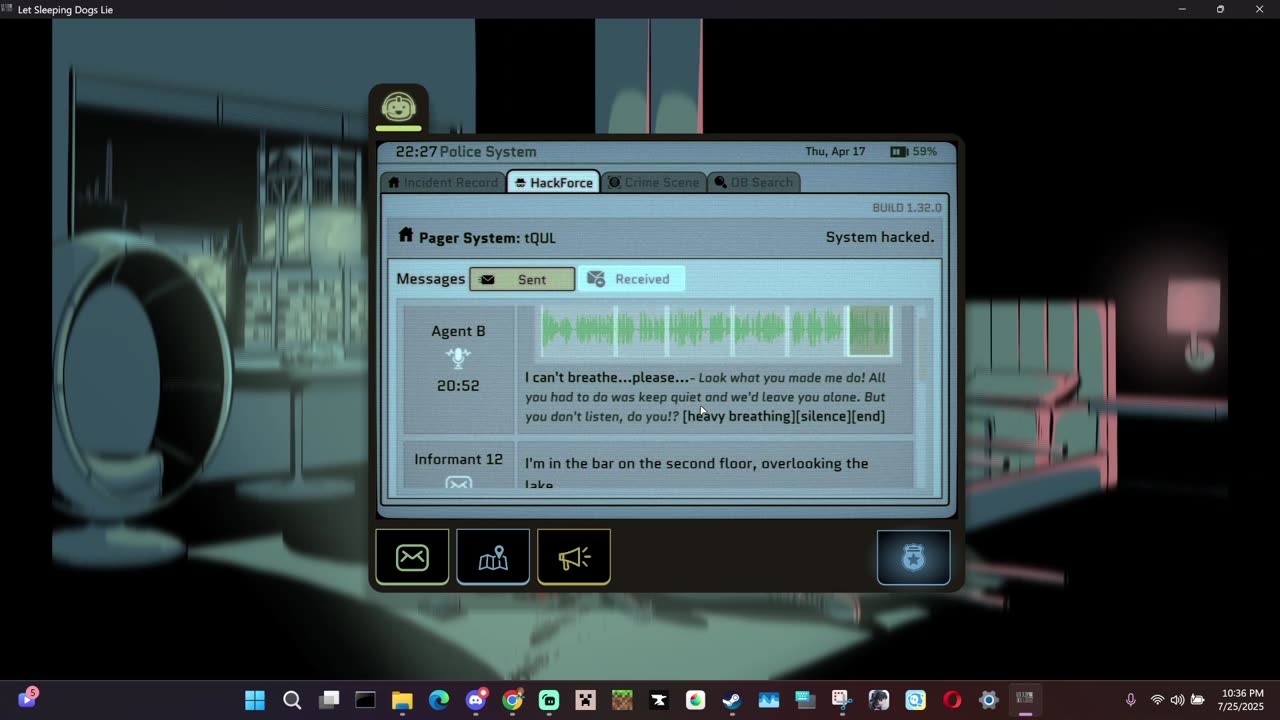Open clock showing 10:36 PM
Viewport: 1280px width, 720px height.
click(1242, 700)
